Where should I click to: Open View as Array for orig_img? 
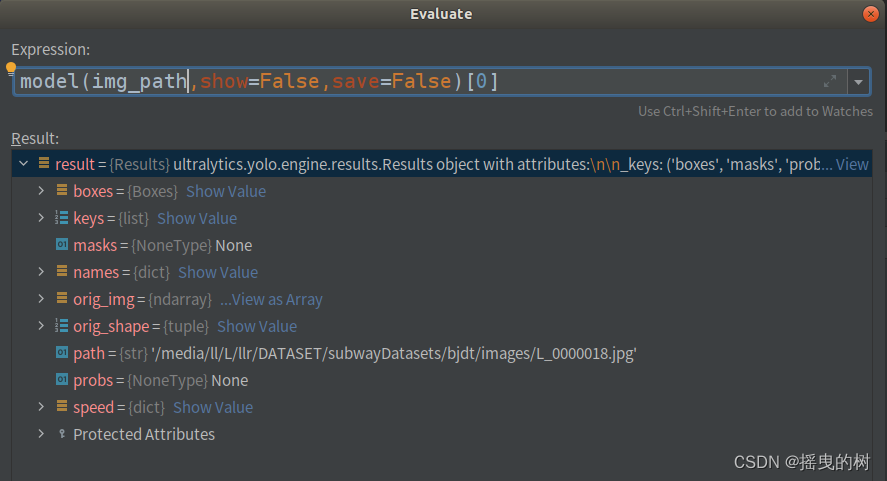271,299
